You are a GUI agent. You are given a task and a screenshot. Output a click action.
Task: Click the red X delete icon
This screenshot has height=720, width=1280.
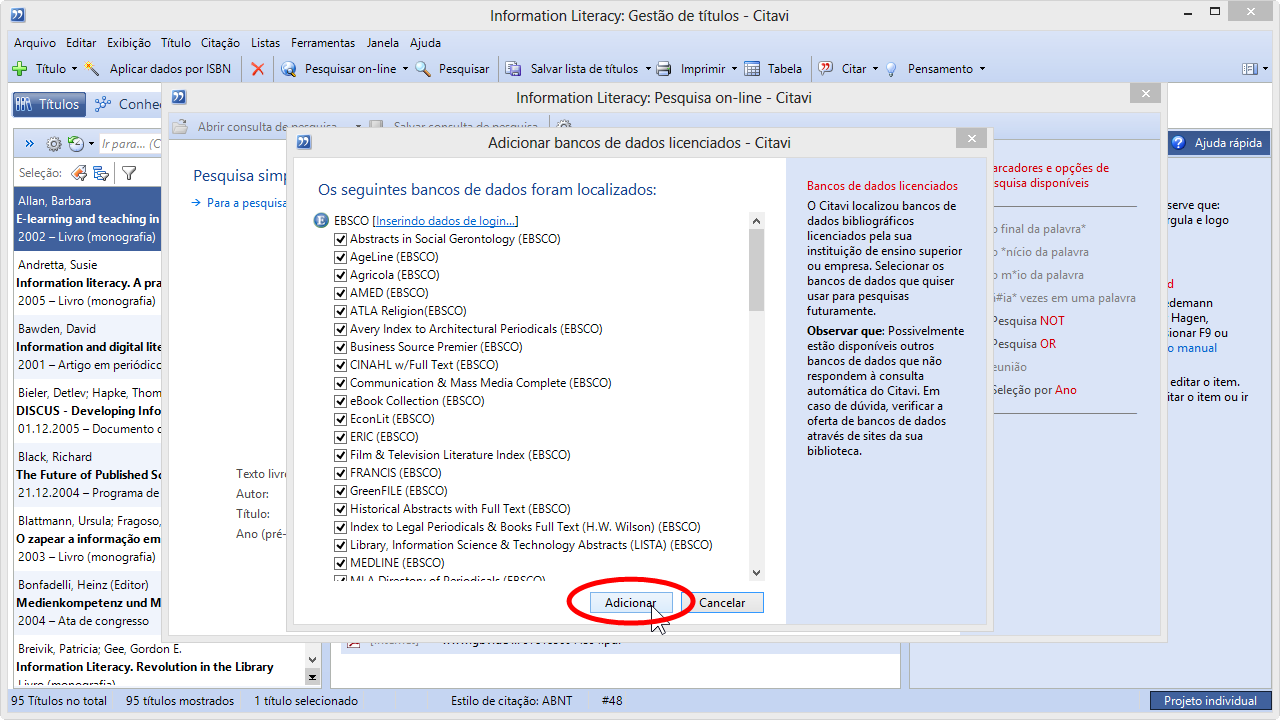coord(258,69)
